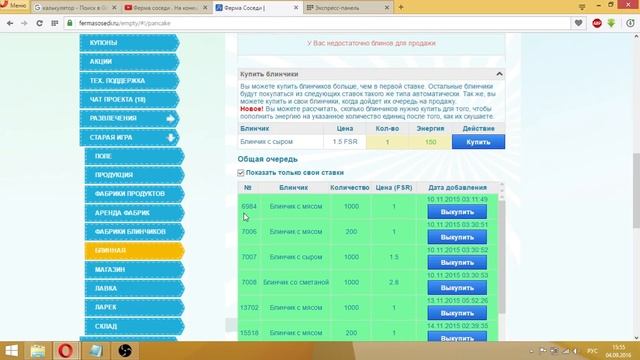Image resolution: width=640 pixels, height=360 pixels.
Task: Add page to bookmarks with heart icon
Action: click(578, 23)
